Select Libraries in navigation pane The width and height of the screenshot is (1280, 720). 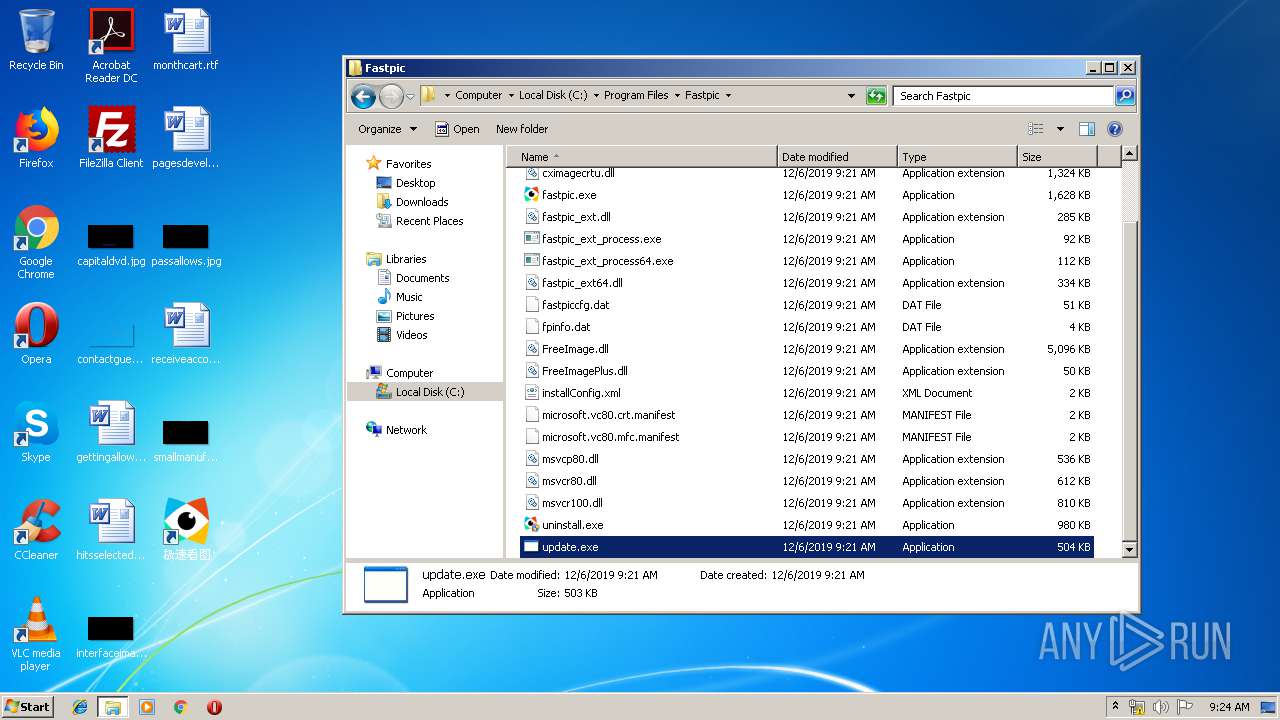pos(406,259)
